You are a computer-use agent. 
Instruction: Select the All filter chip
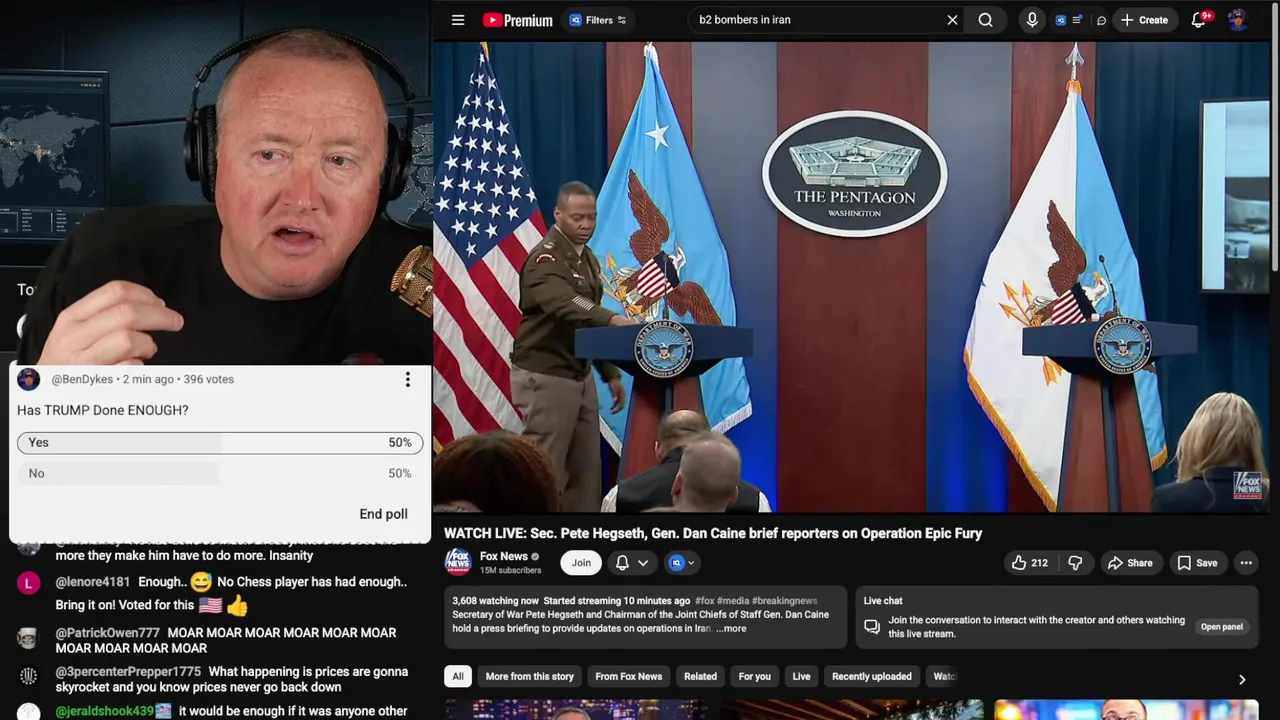tap(458, 677)
